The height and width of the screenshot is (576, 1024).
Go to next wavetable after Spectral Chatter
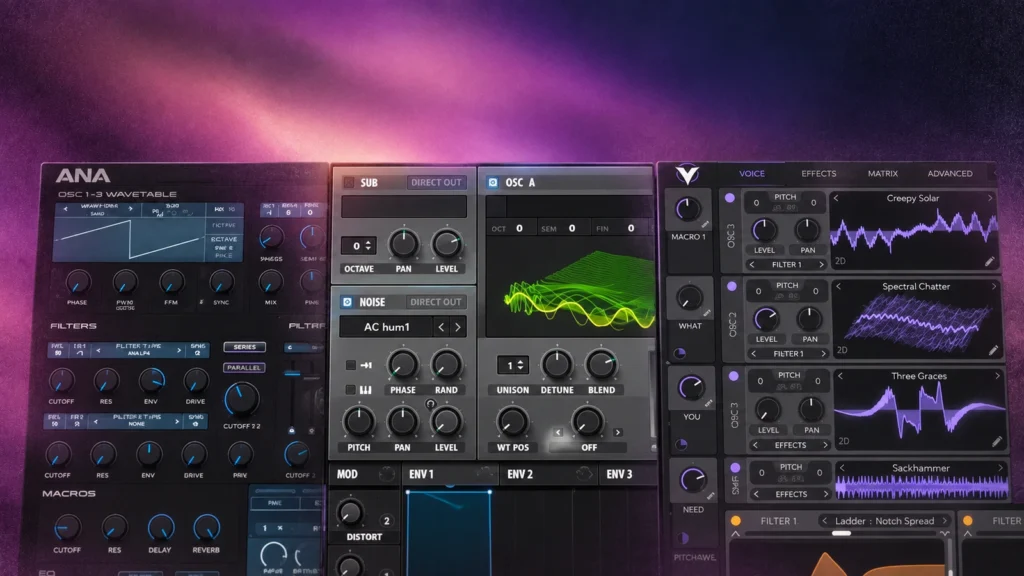coord(994,286)
